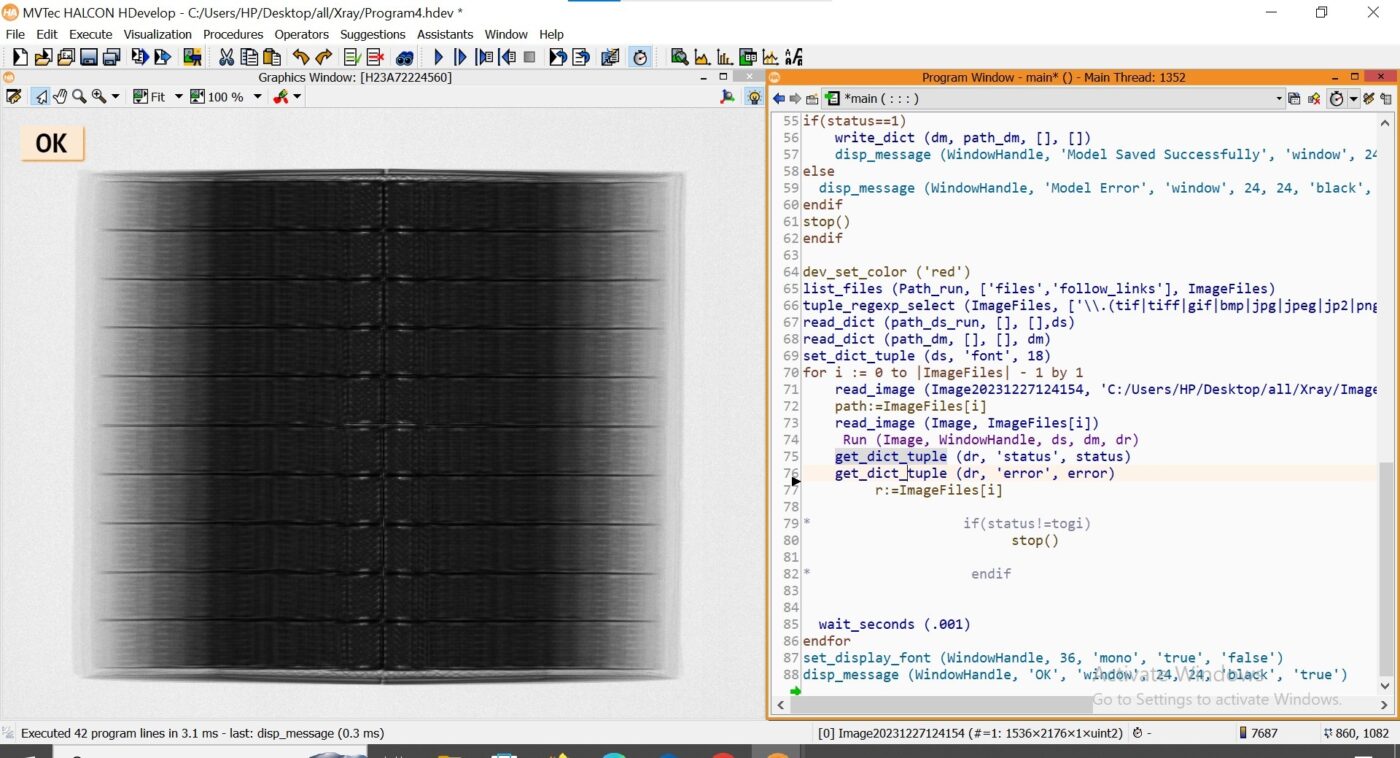Expand the profiler options arrow in Program Window
Viewport: 1400px width, 758px height.
(1353, 98)
